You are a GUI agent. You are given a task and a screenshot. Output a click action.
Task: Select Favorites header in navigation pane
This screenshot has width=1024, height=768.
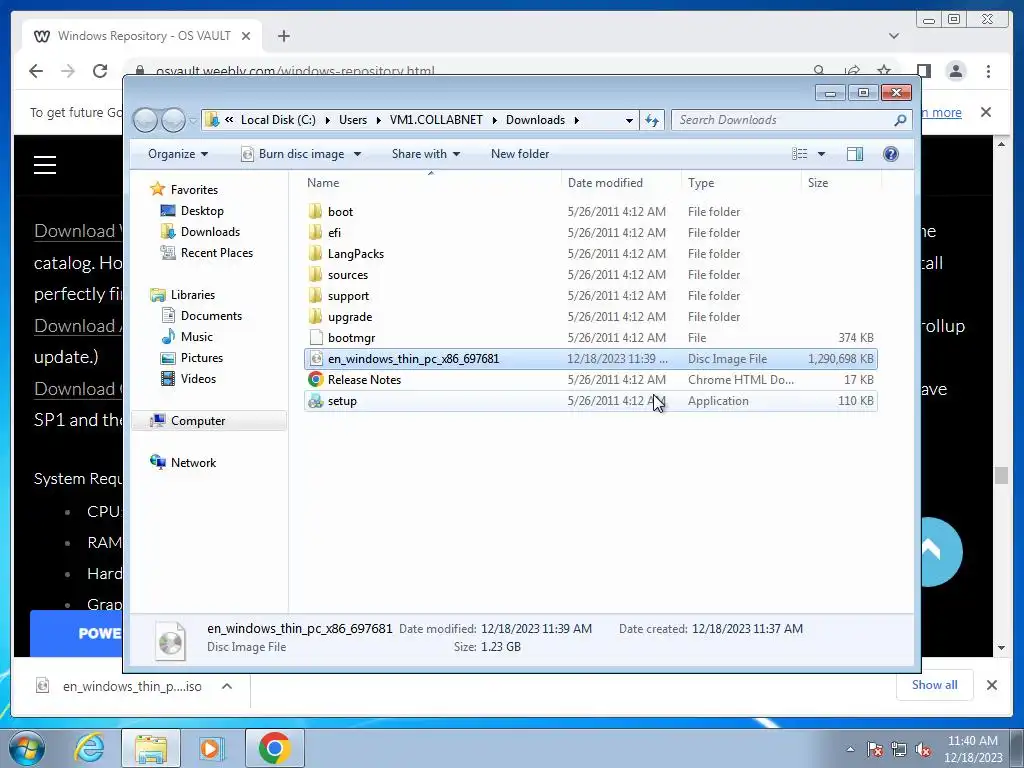(x=193, y=189)
